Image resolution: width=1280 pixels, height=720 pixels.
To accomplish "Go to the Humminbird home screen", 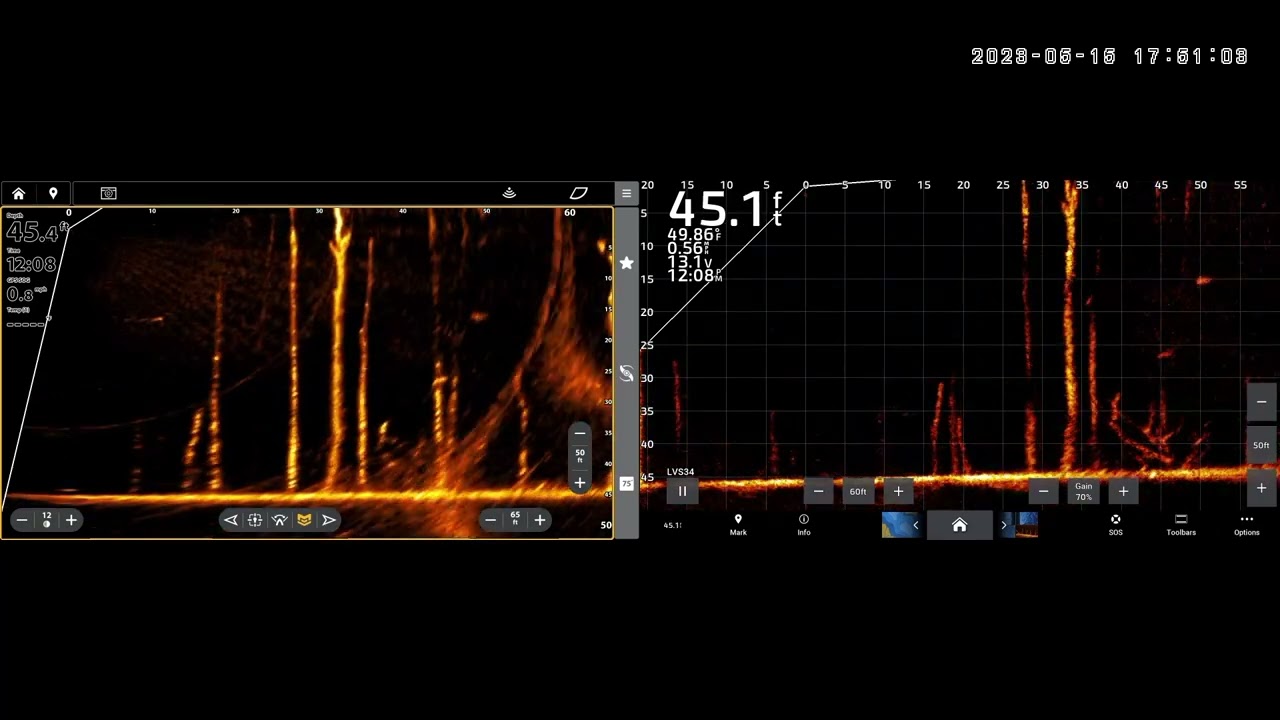I will 18,193.
